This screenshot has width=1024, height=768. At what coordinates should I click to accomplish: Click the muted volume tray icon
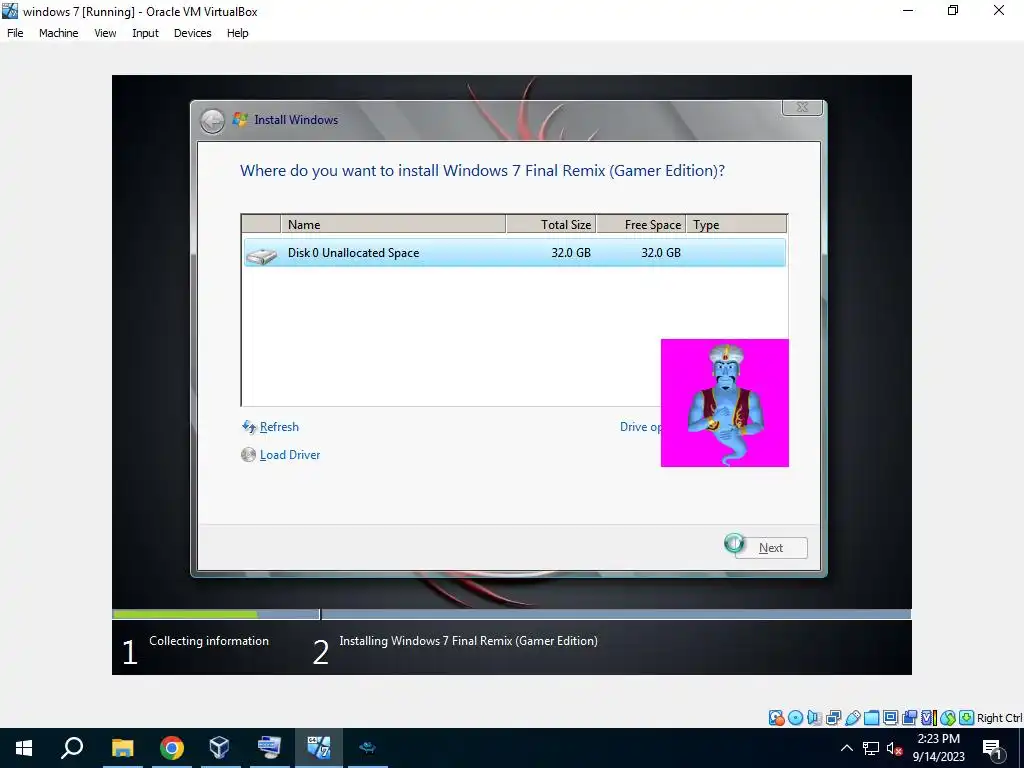click(894, 748)
